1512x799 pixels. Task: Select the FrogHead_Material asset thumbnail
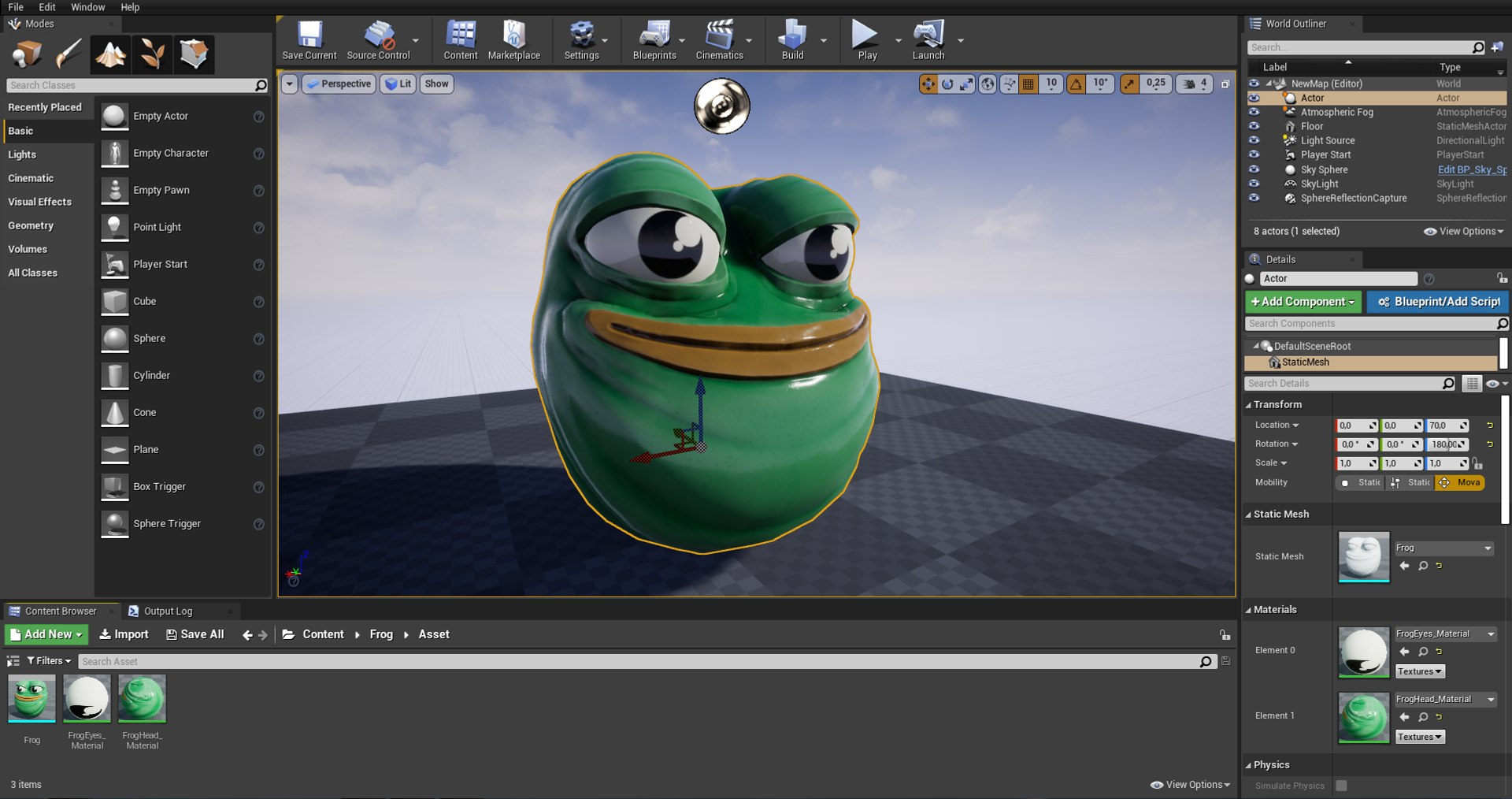point(142,698)
